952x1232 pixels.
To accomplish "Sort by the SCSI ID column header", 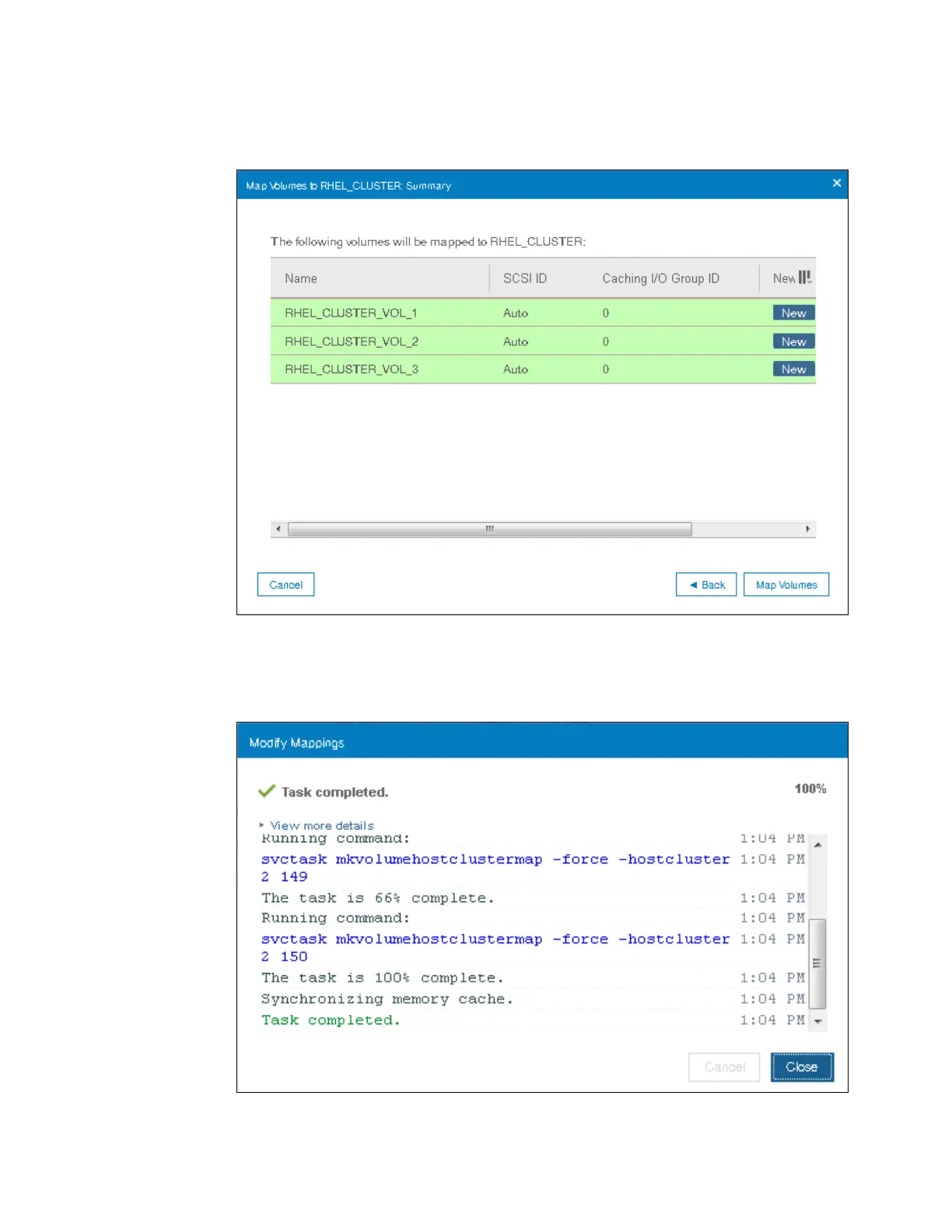I will point(524,278).
